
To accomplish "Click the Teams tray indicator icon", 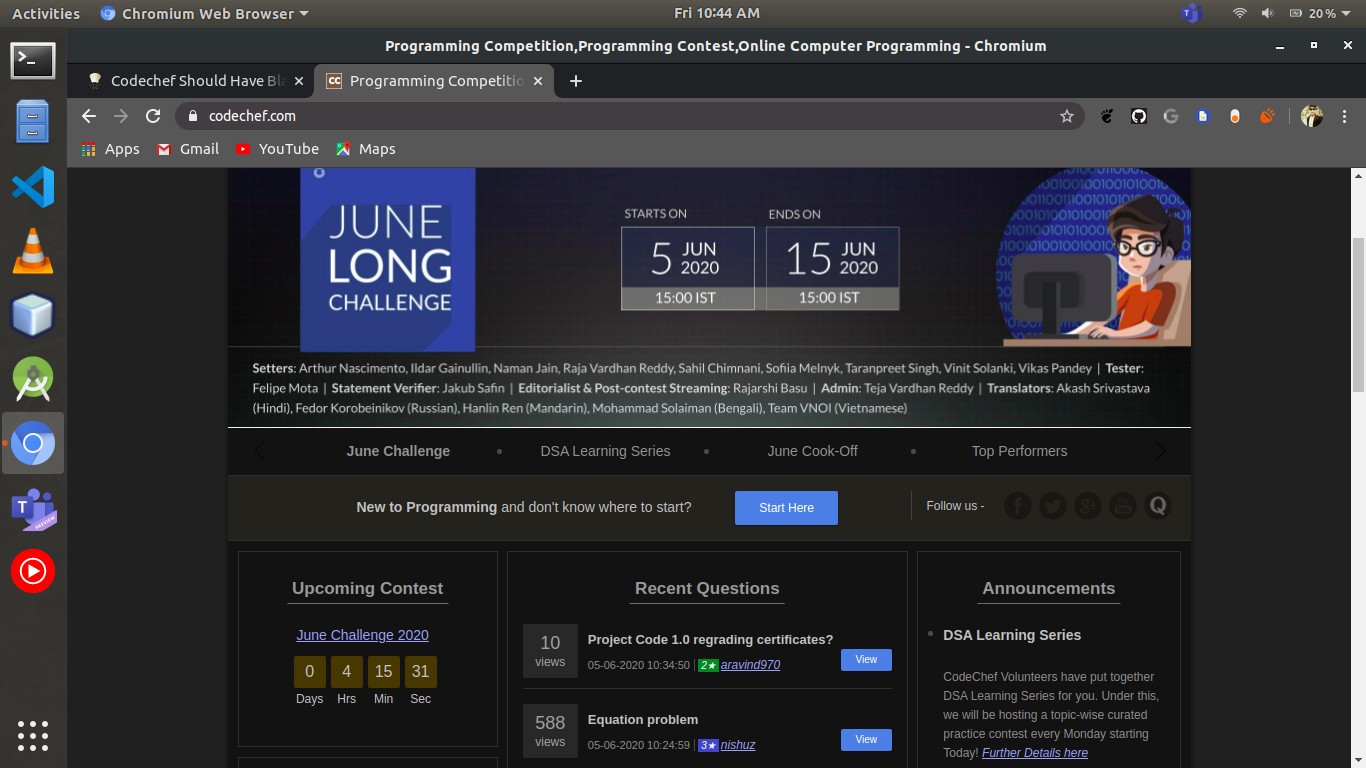I will click(1190, 13).
